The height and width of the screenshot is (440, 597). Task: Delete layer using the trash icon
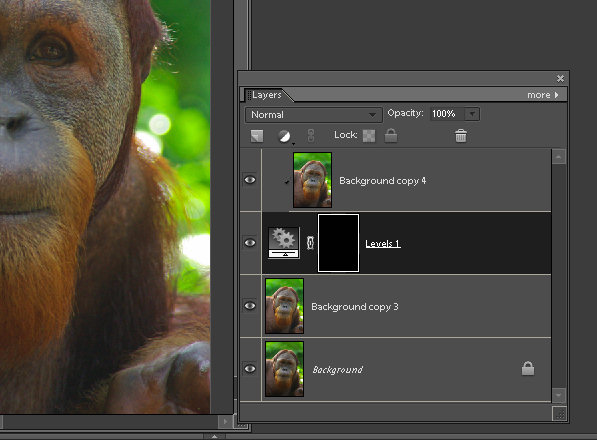(x=461, y=136)
